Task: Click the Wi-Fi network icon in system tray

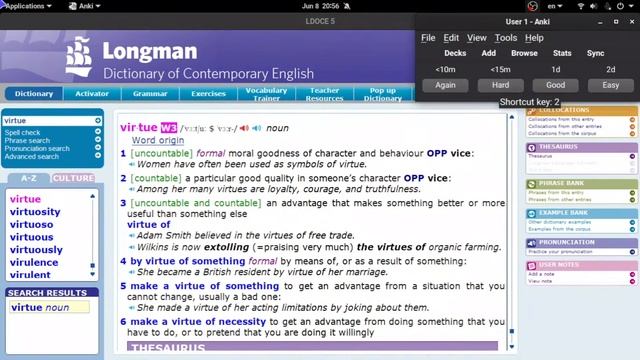Action: click(x=580, y=6)
